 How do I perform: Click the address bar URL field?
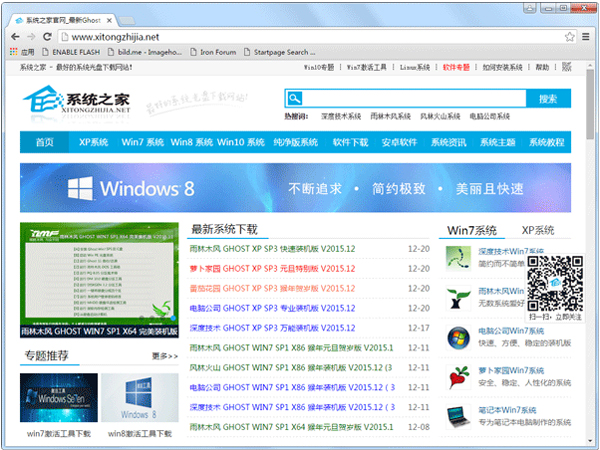(312, 37)
